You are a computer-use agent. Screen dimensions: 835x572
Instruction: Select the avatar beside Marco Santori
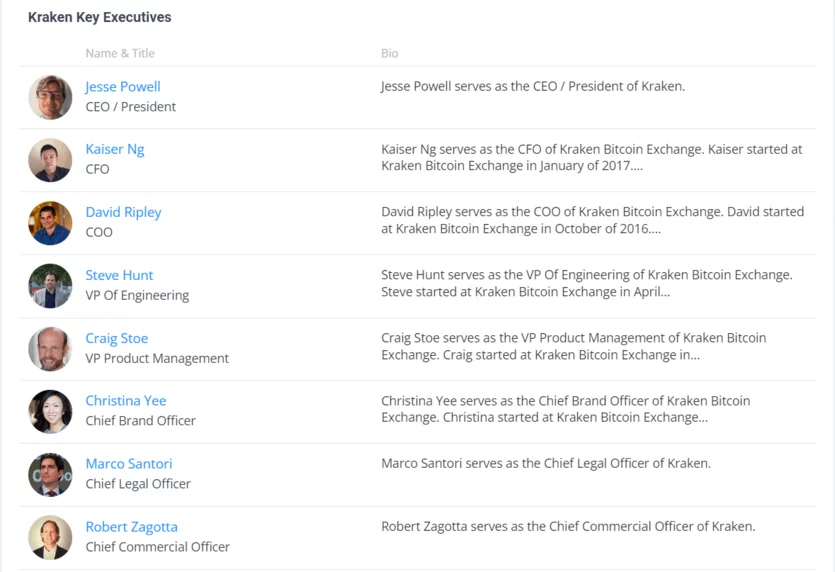50,474
